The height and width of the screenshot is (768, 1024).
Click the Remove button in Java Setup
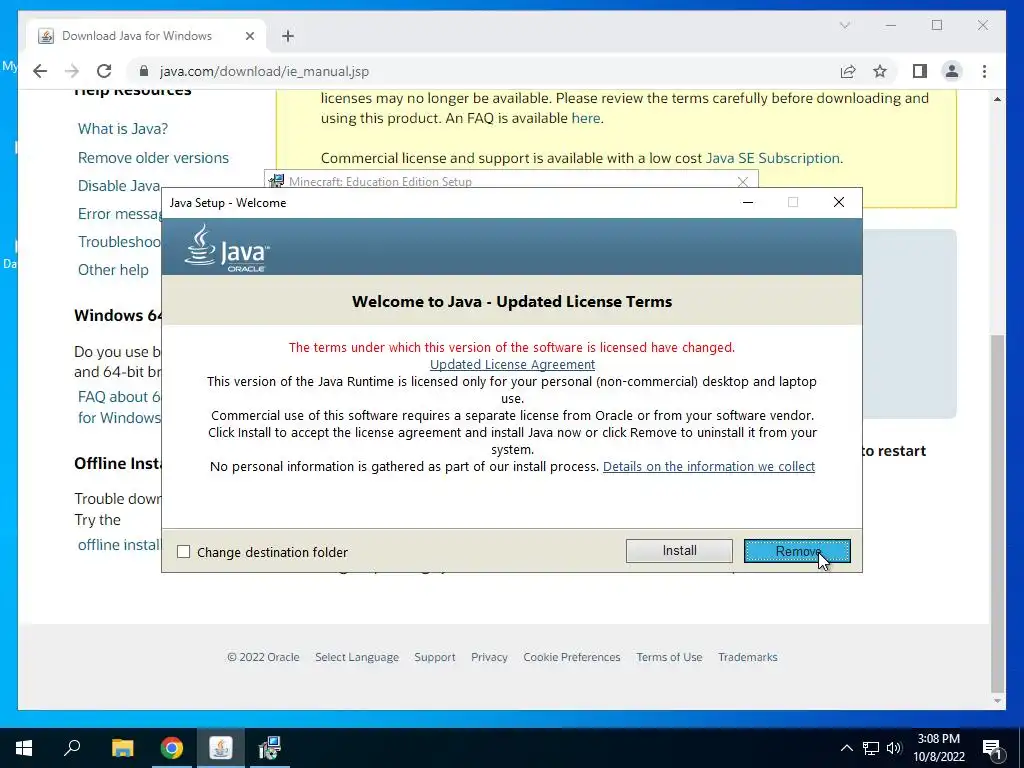click(797, 551)
